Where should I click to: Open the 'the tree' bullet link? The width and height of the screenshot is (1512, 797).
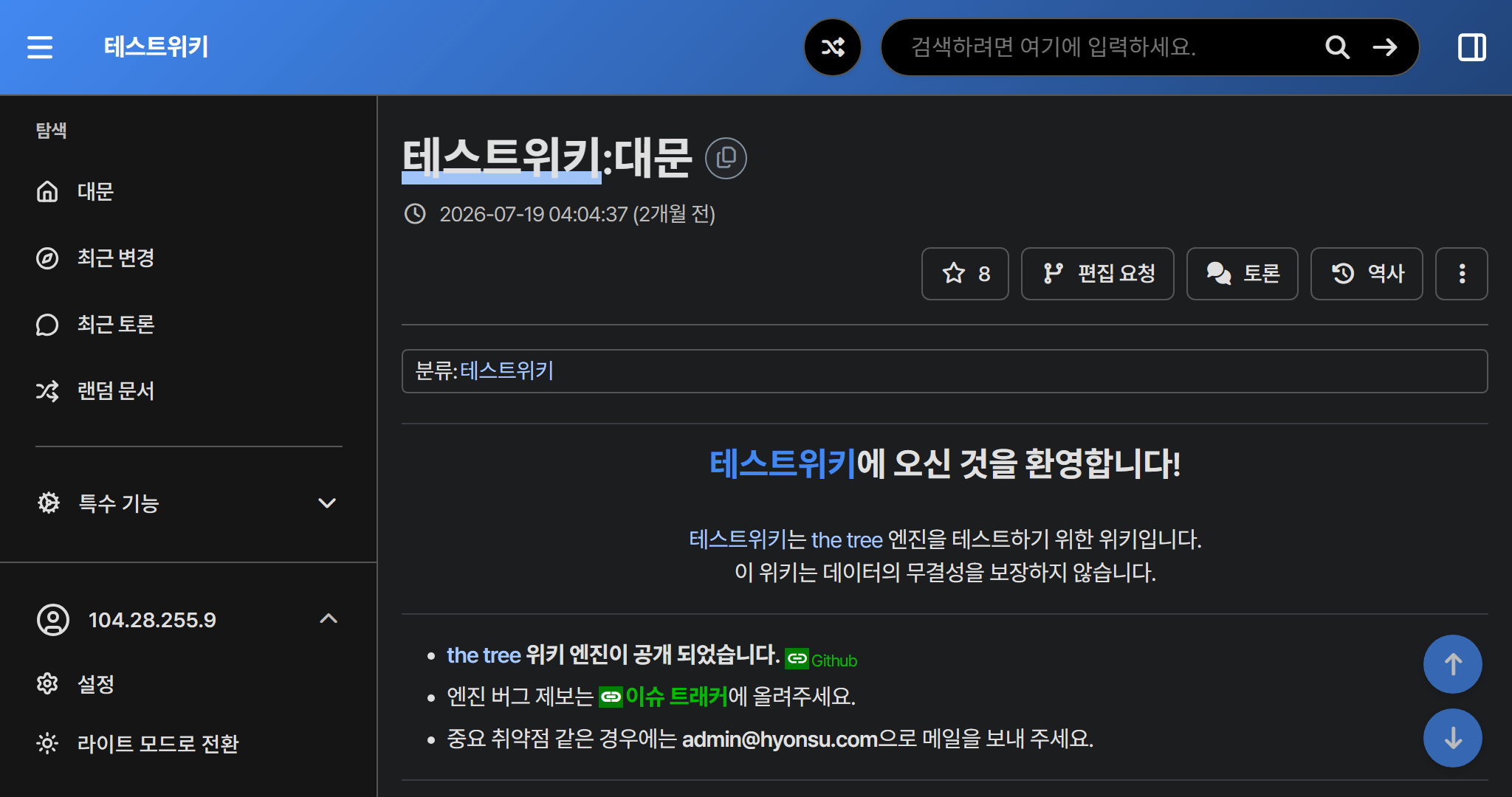coord(484,655)
